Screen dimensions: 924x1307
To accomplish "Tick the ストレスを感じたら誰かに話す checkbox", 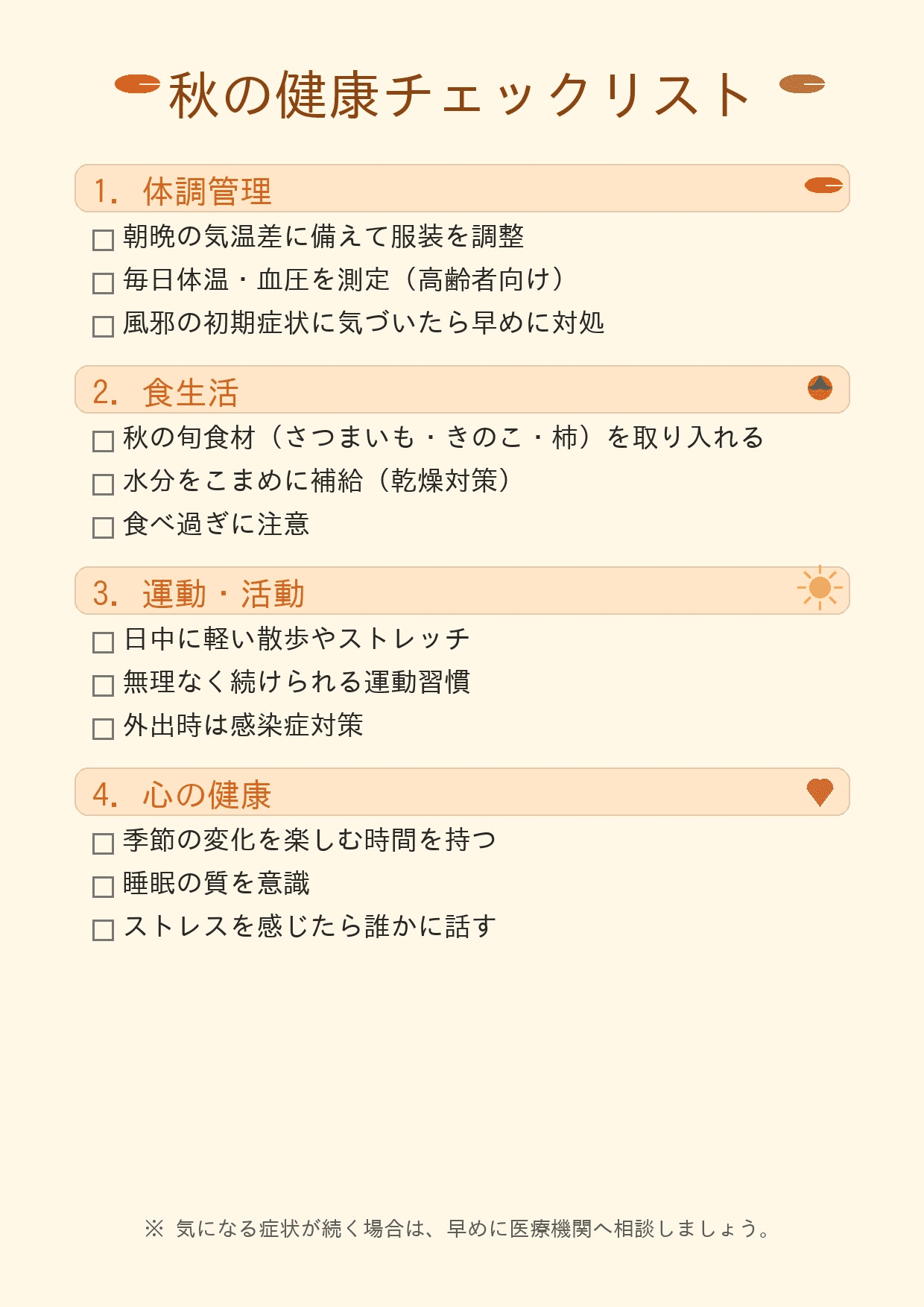I will [103, 930].
